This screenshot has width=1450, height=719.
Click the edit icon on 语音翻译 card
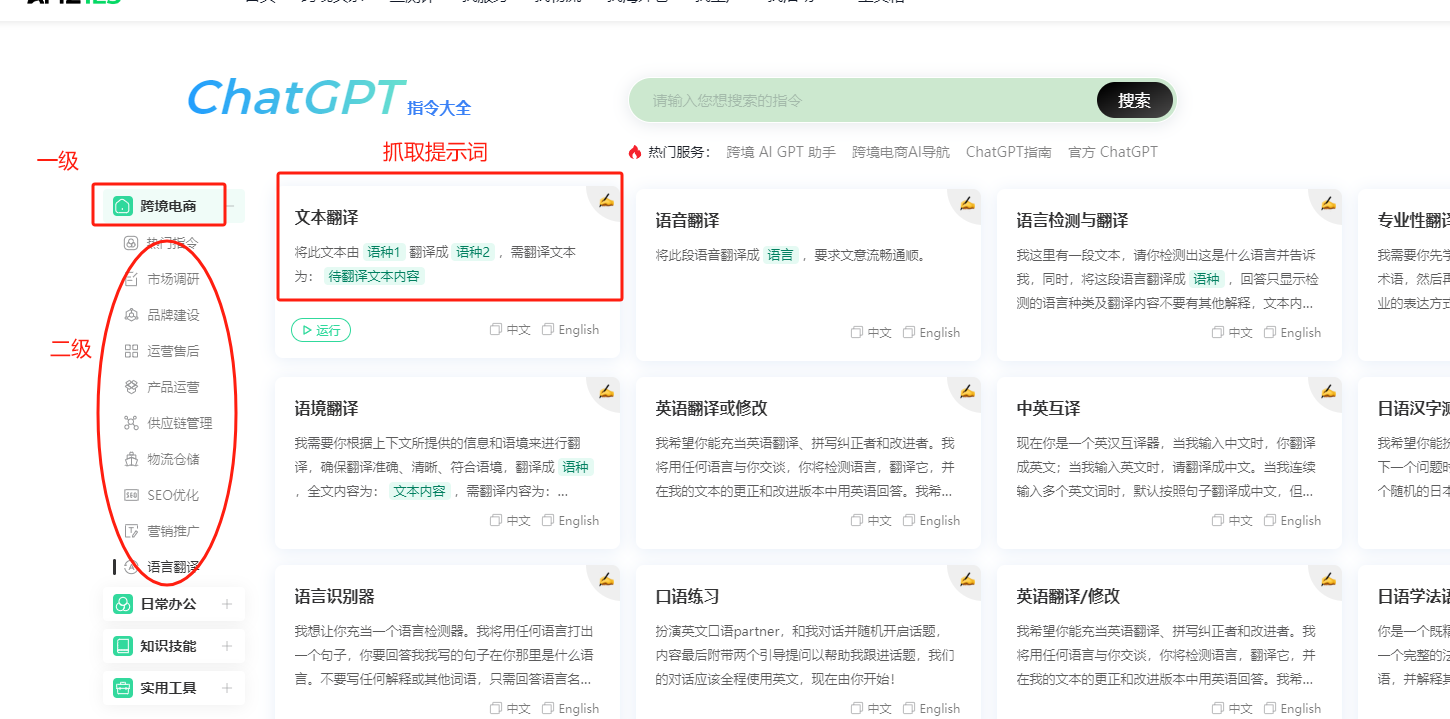[x=967, y=203]
